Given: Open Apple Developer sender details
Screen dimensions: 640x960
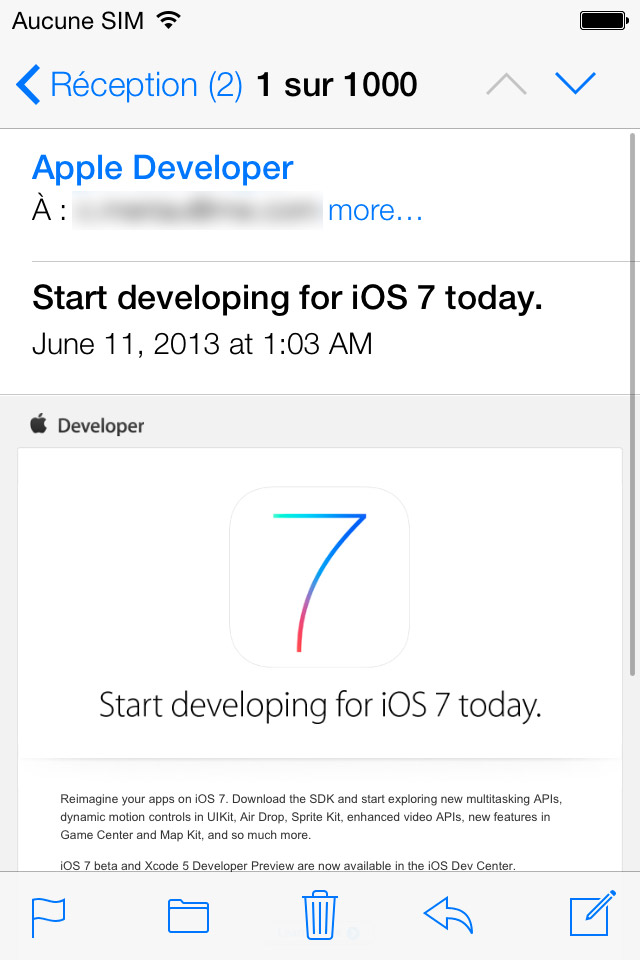Looking at the screenshot, I should tap(163, 167).
